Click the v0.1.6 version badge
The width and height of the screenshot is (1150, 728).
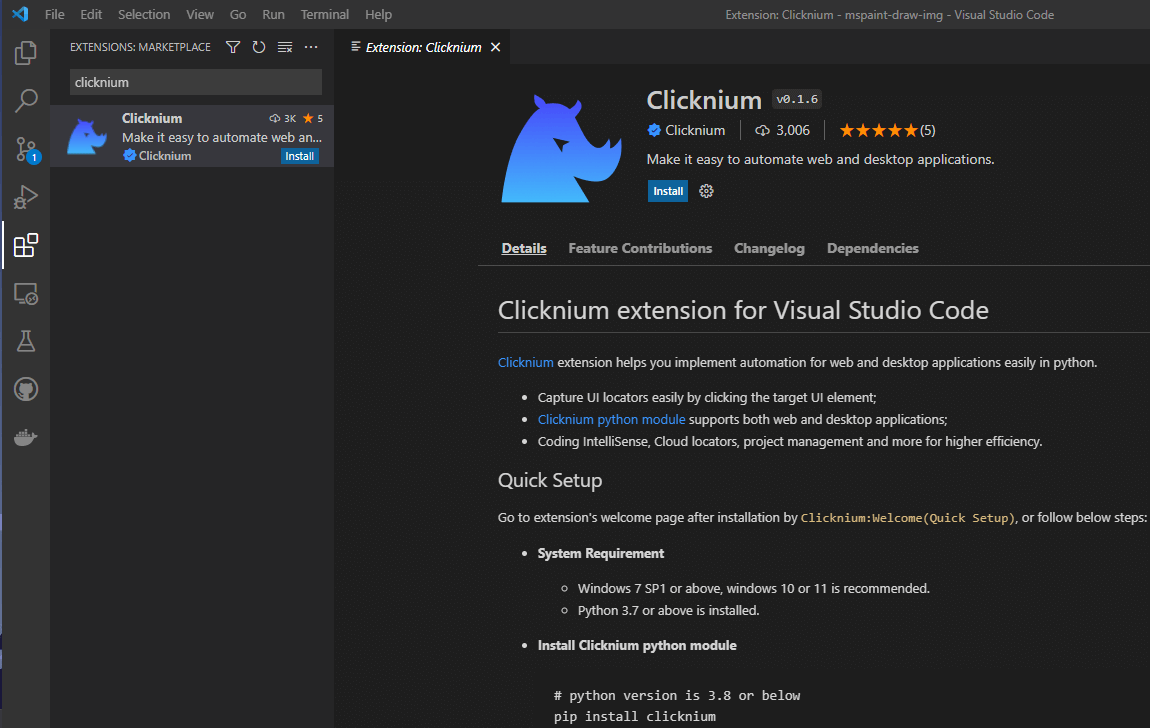point(796,99)
